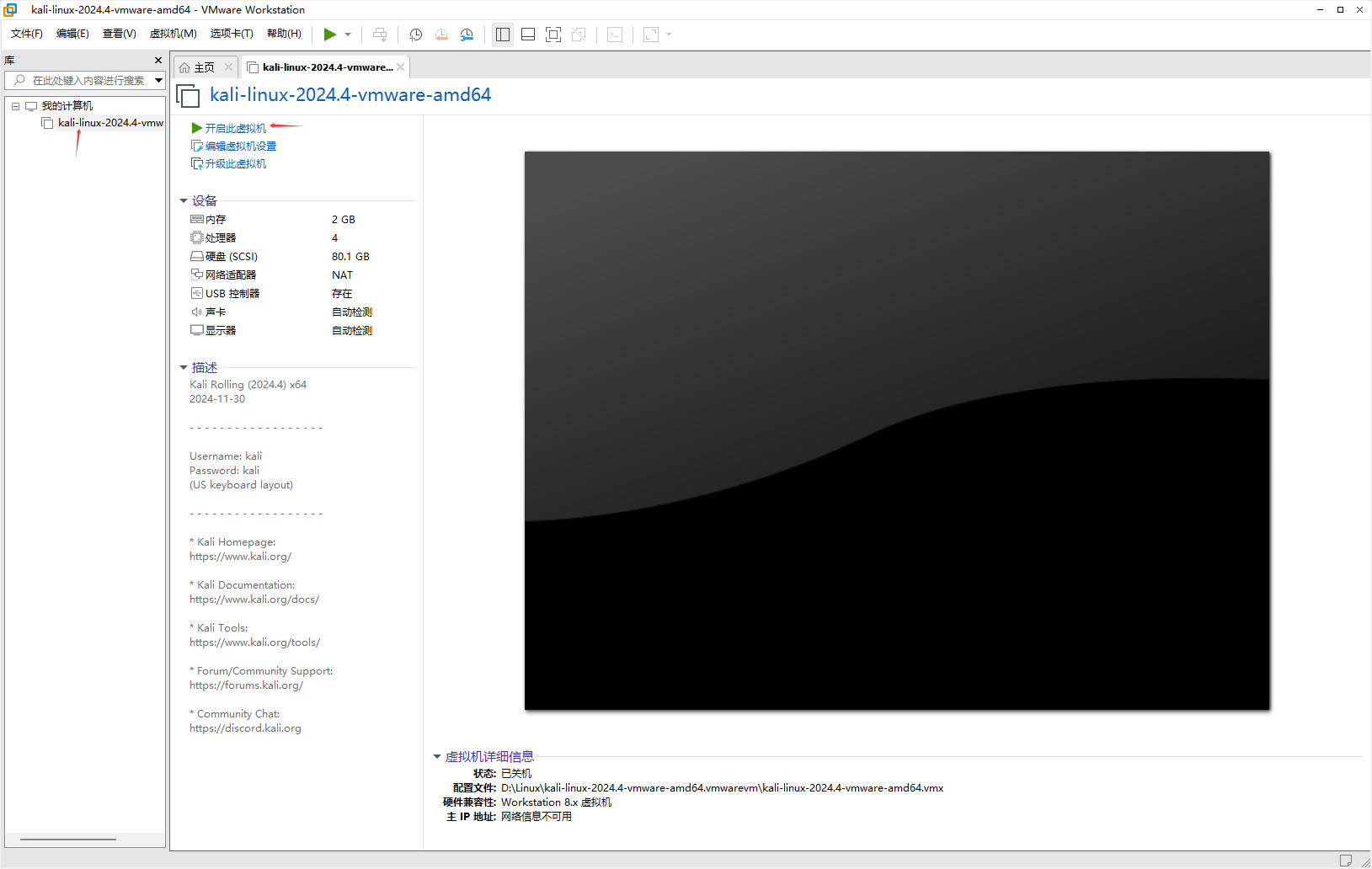
Task: Click the console view toolbar icon
Action: (615, 35)
